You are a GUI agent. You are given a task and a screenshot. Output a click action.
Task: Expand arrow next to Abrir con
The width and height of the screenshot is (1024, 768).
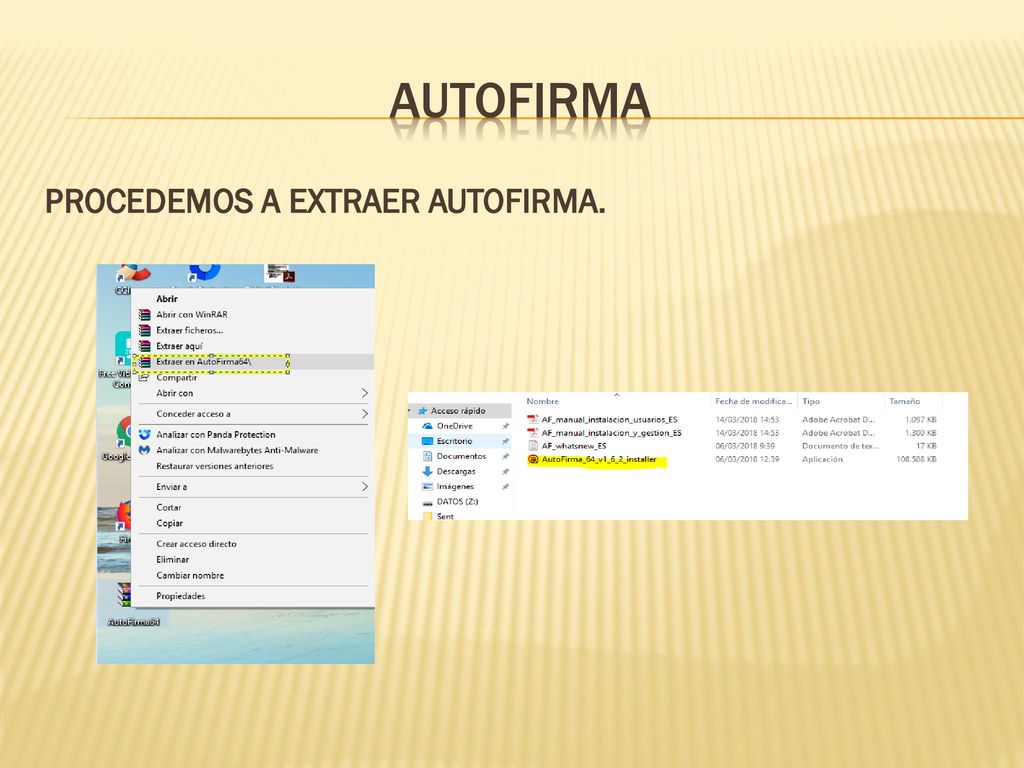[364, 393]
